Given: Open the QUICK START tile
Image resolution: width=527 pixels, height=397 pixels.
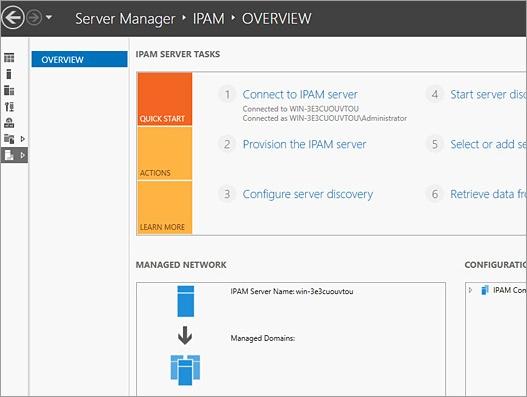Looking at the screenshot, I should point(165,99).
